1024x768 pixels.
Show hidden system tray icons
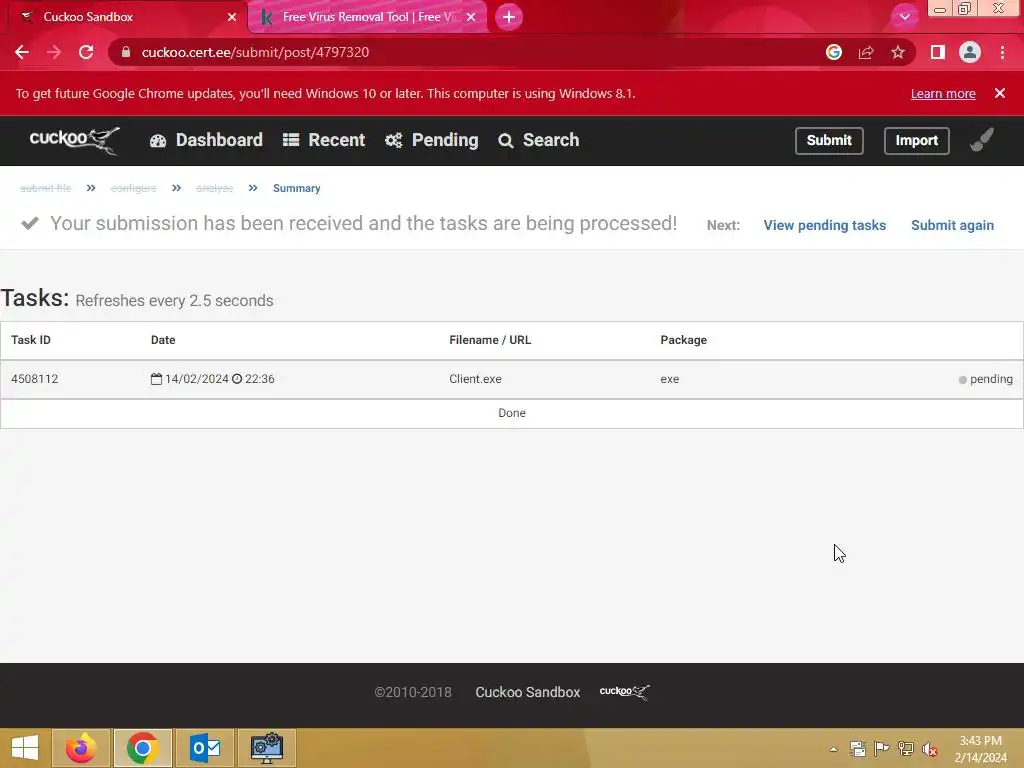833,749
